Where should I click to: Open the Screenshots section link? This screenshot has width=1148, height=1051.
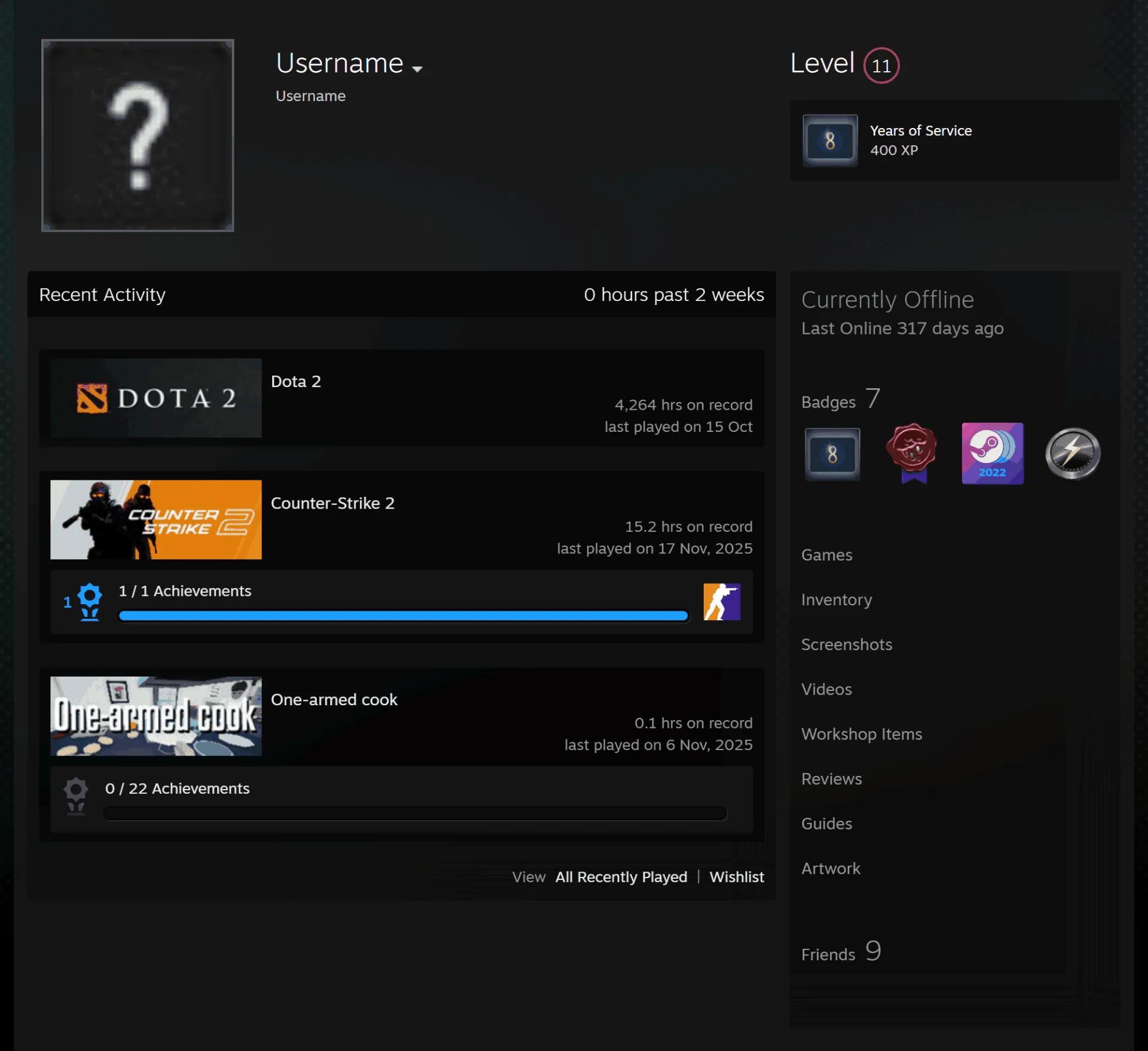pyautogui.click(x=847, y=644)
